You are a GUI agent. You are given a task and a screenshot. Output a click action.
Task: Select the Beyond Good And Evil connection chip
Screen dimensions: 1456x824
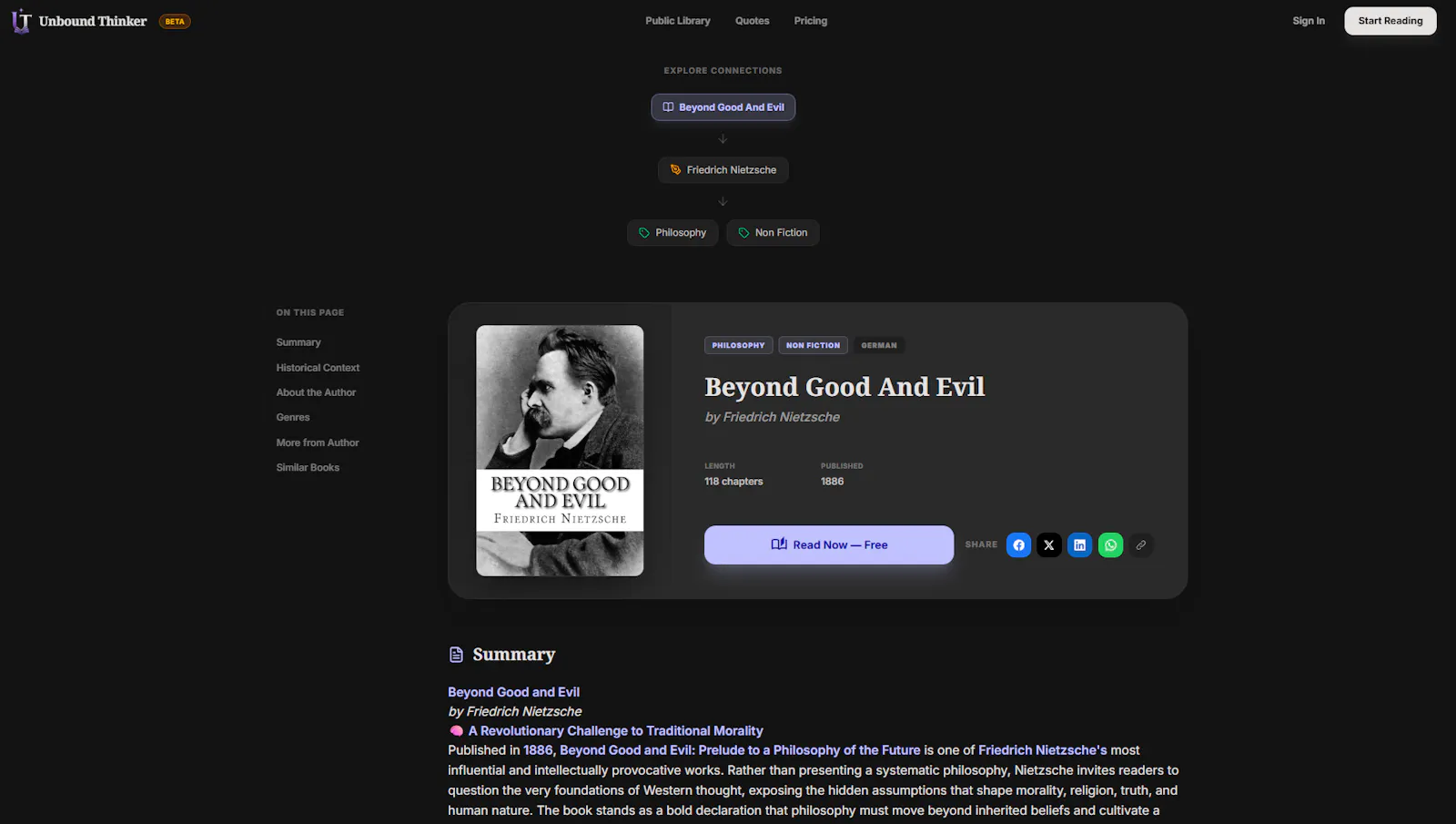[x=723, y=107]
